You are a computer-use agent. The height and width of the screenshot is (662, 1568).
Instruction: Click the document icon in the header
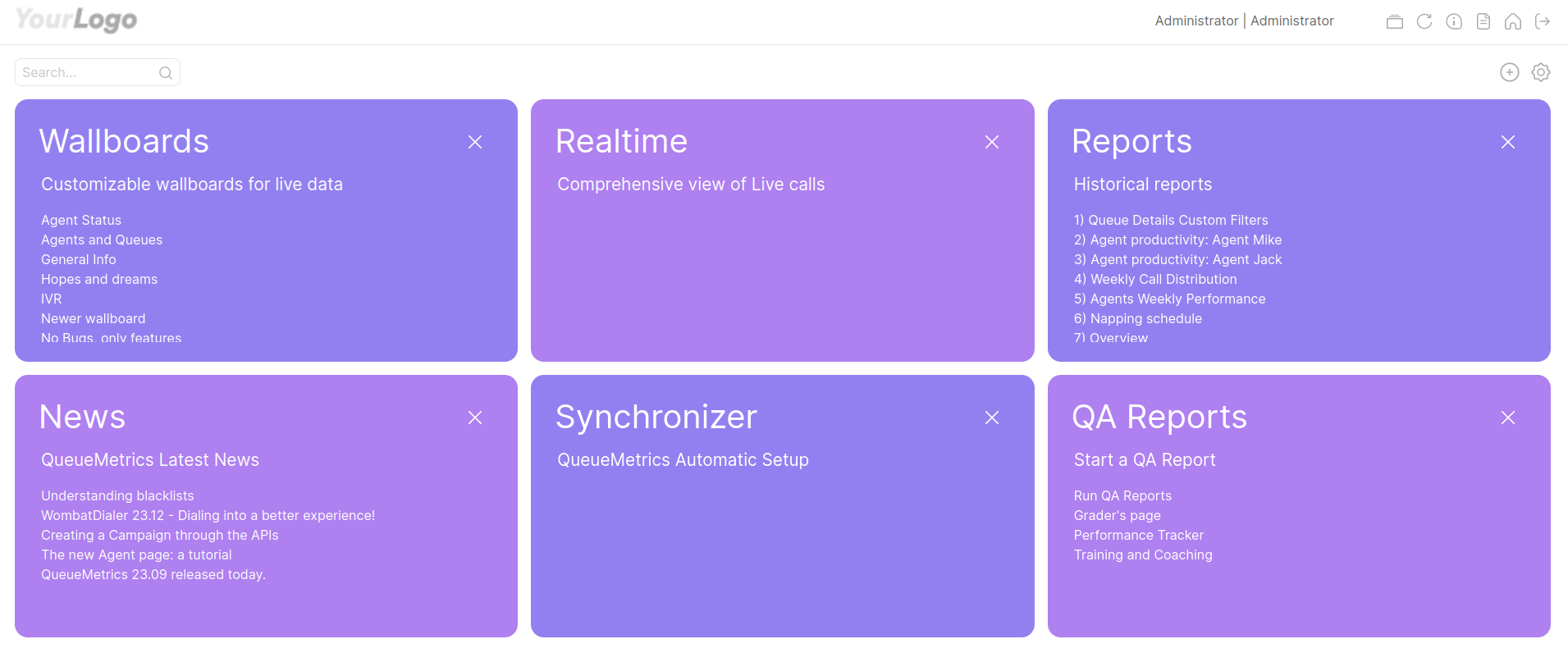coord(1483,21)
